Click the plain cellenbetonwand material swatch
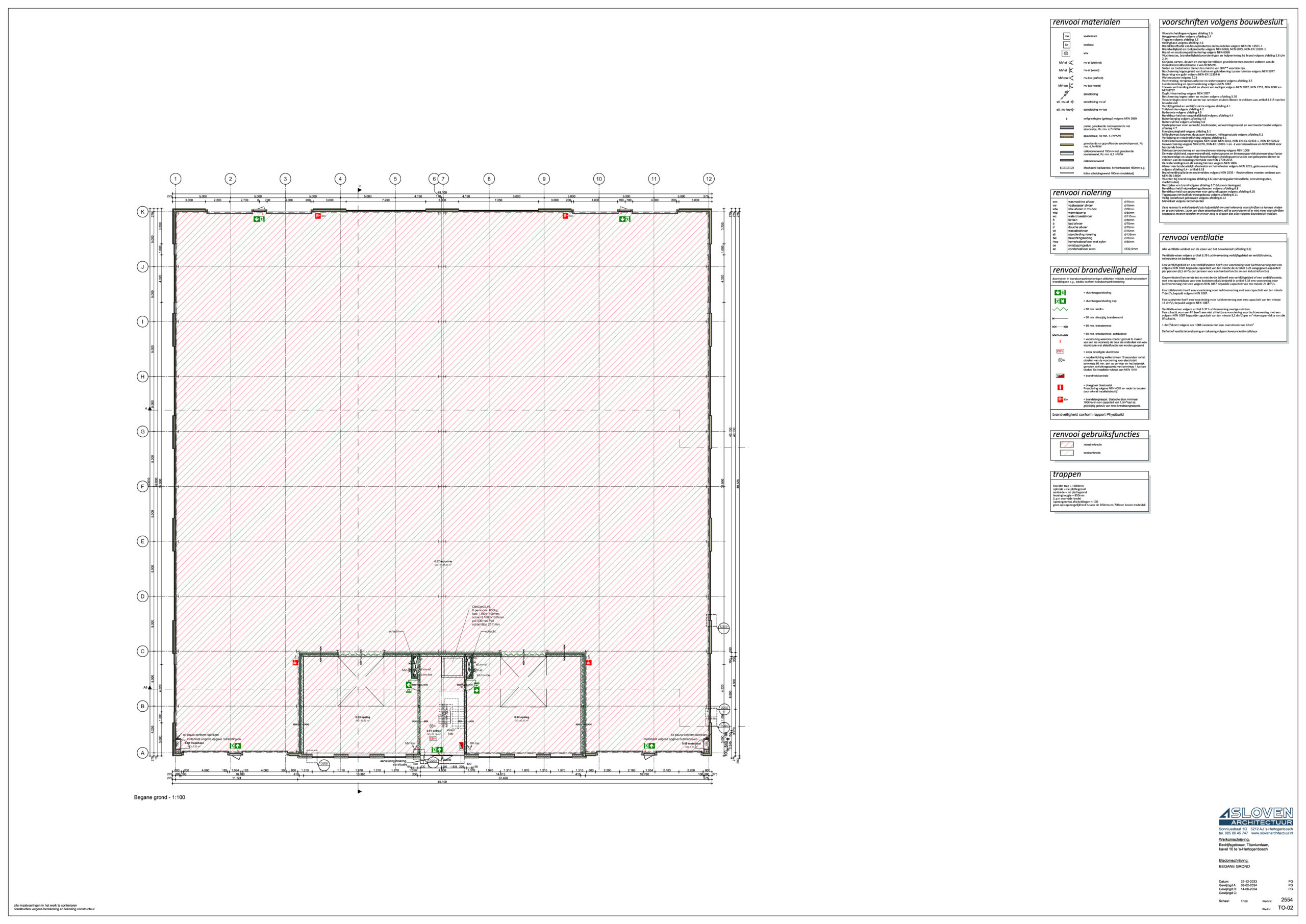Screen dimensions: 1306x924 tap(1067, 161)
